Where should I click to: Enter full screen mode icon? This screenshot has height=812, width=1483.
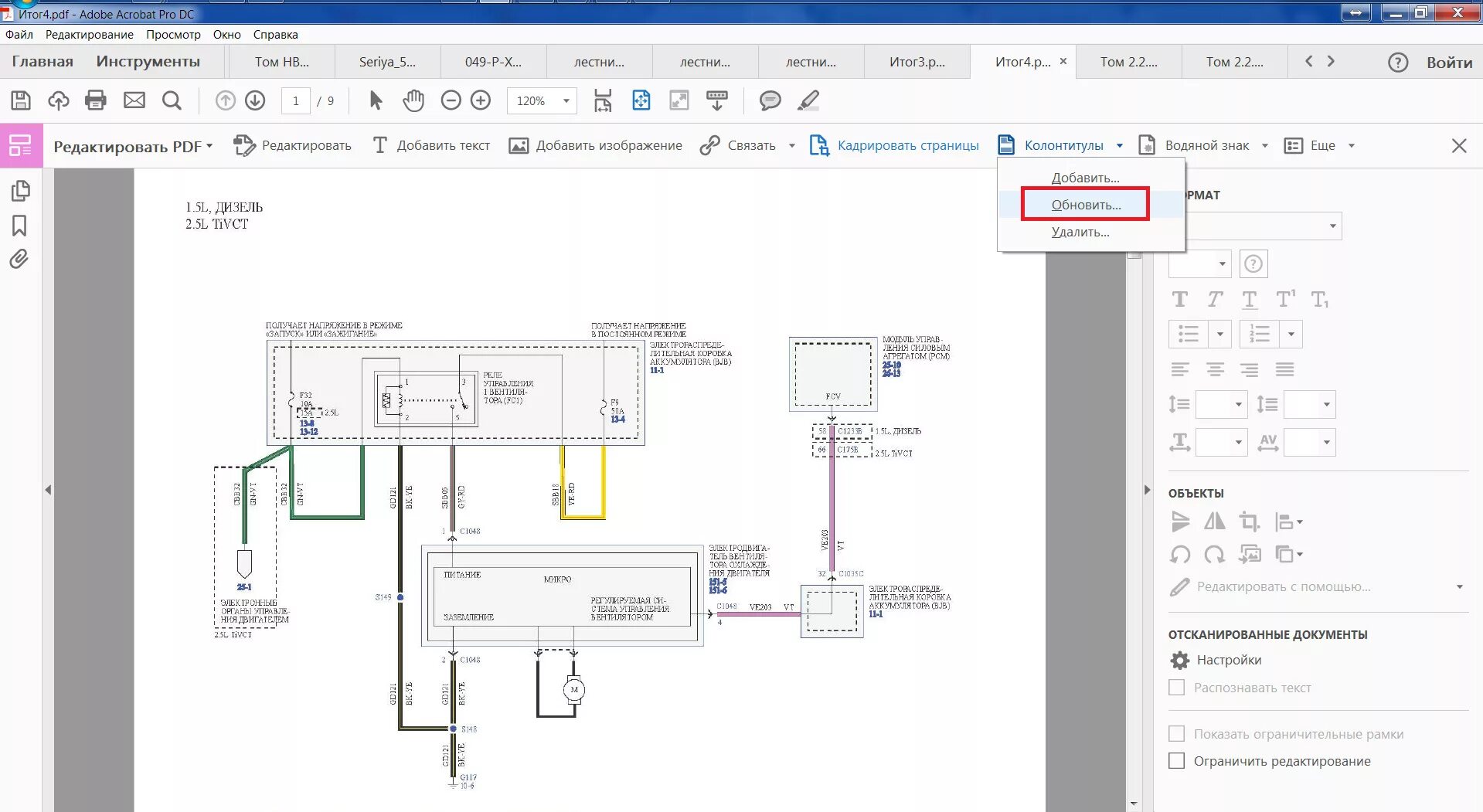click(679, 100)
